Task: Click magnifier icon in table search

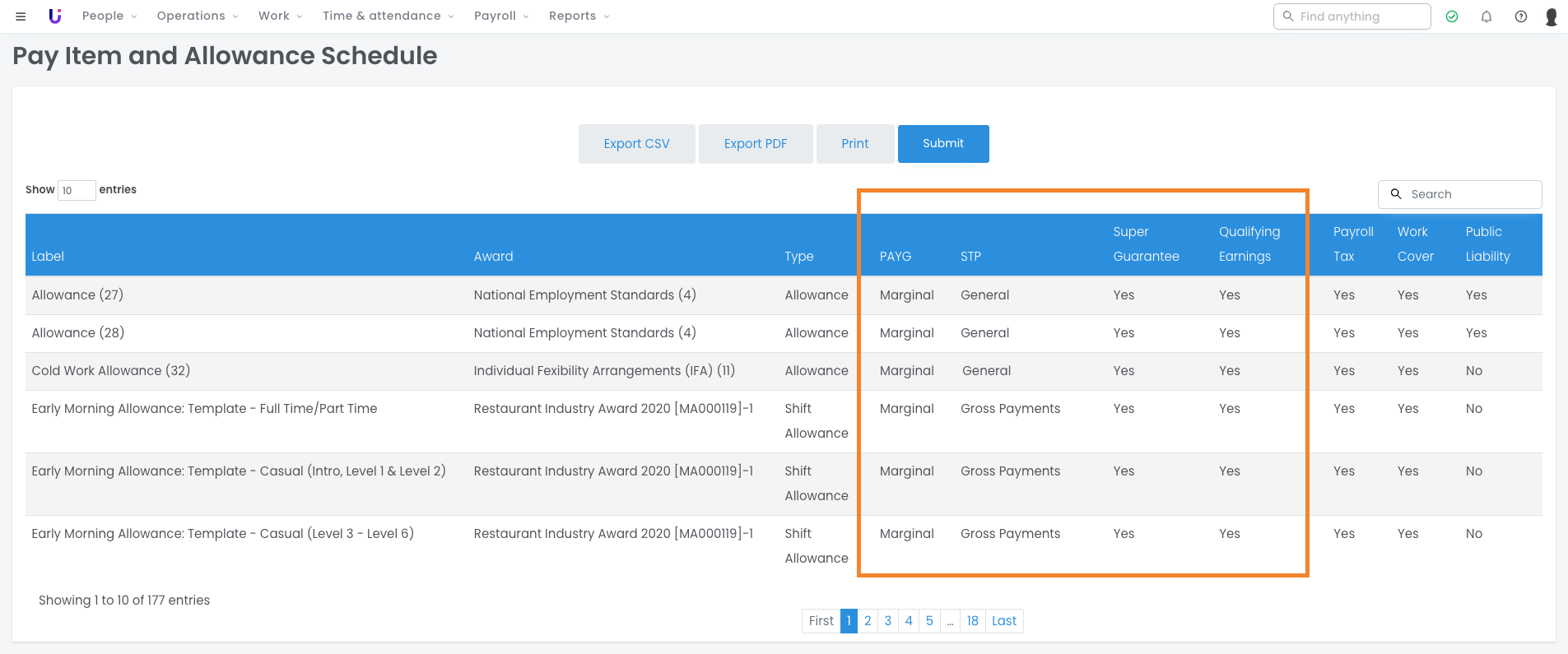Action: point(1396,194)
